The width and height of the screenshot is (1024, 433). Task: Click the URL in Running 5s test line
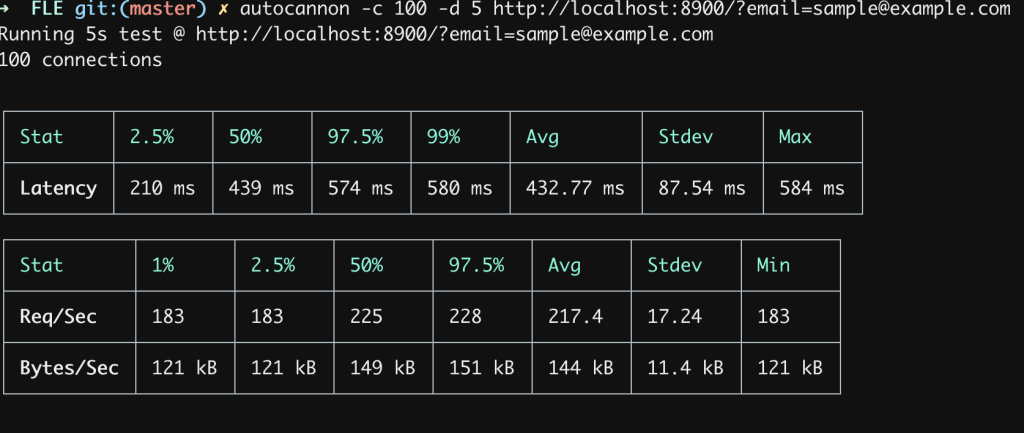[x=455, y=35]
